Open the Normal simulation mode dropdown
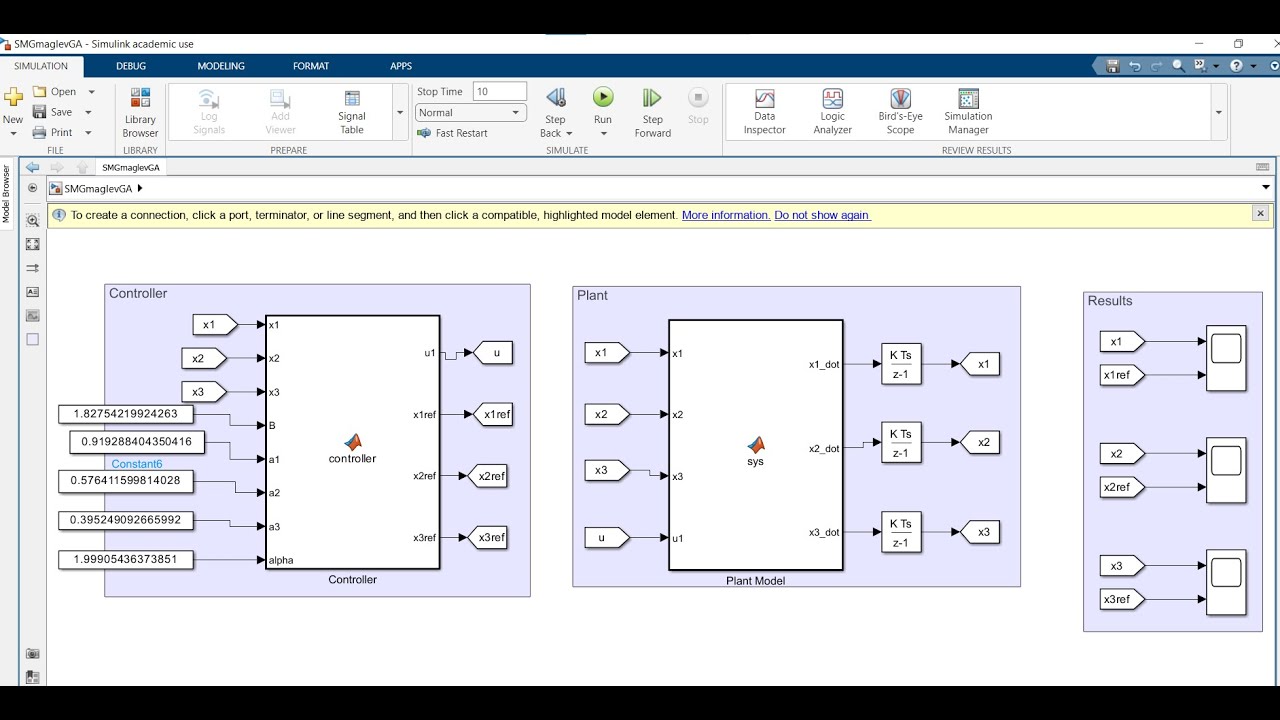Image resolution: width=1280 pixels, height=720 pixels. 471,113
